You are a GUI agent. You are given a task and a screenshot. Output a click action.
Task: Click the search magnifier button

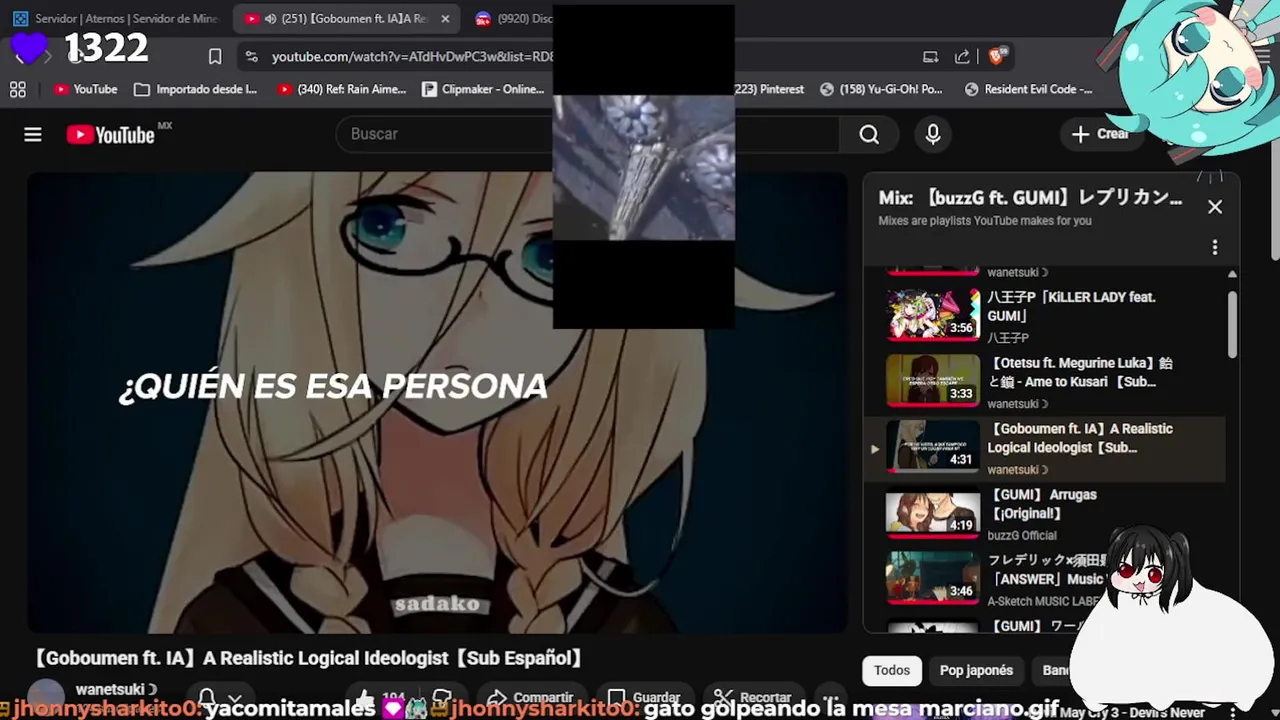point(869,134)
